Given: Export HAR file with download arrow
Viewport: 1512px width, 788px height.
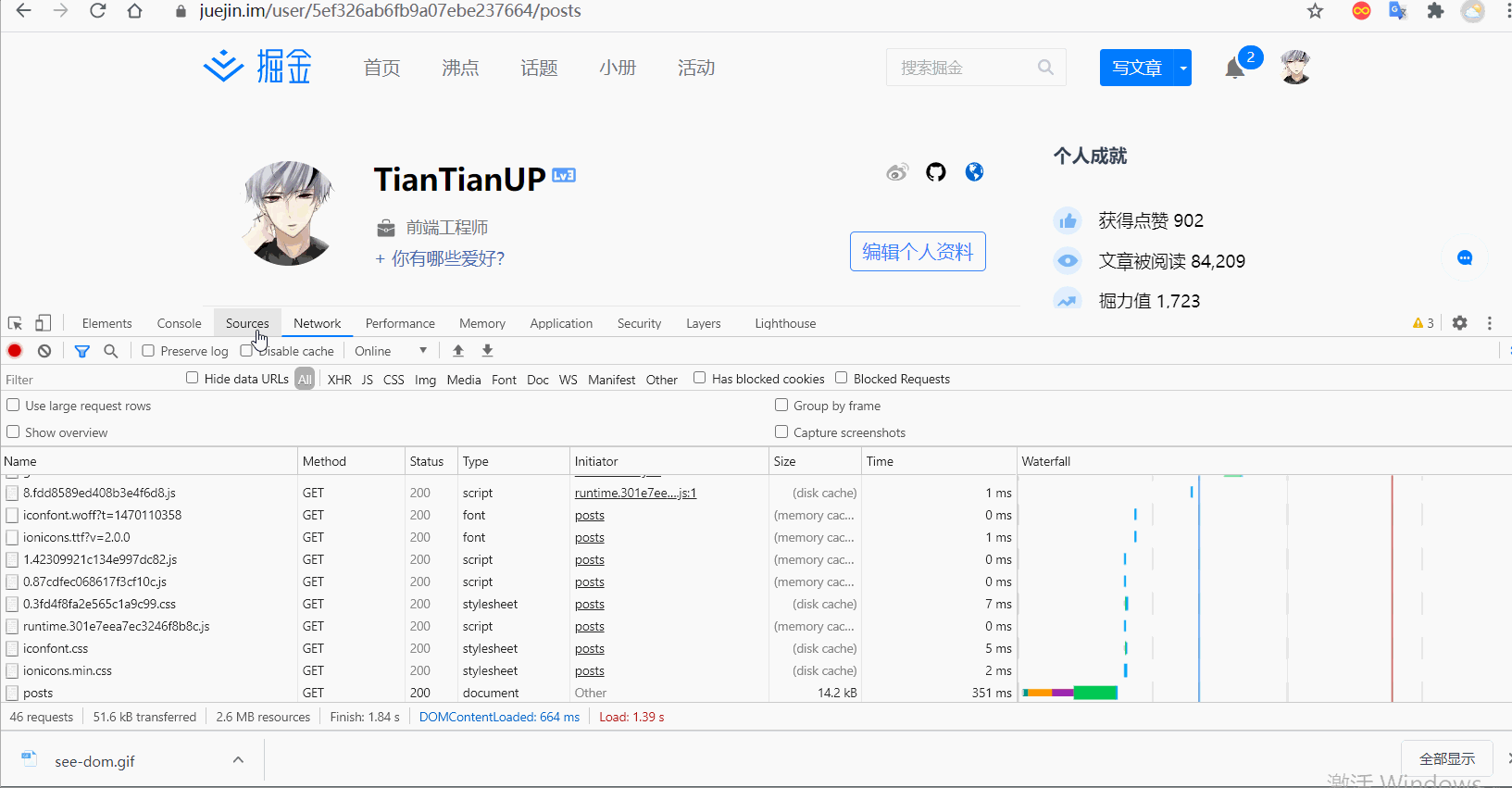Looking at the screenshot, I should (x=488, y=351).
